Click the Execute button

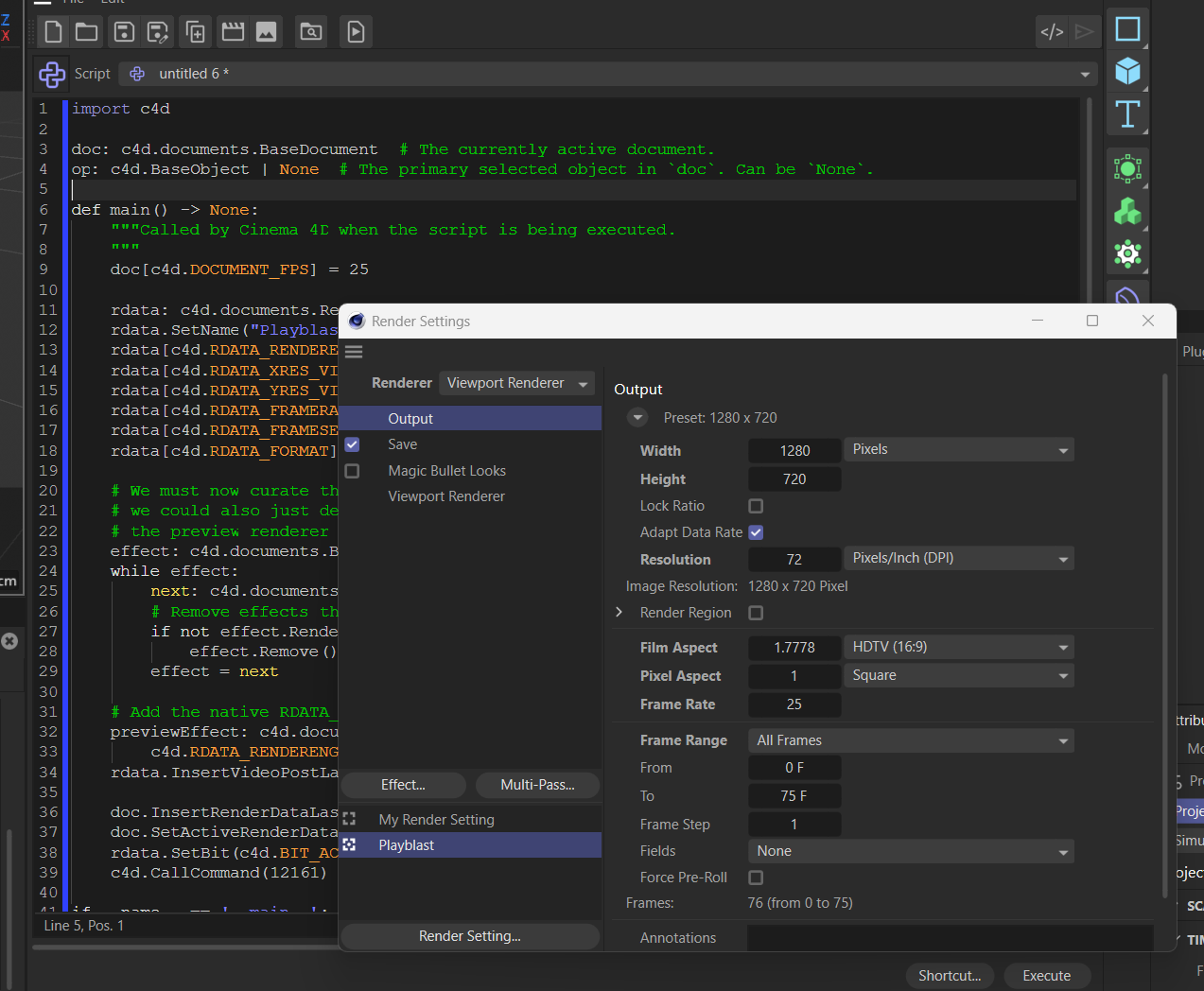(1046, 976)
